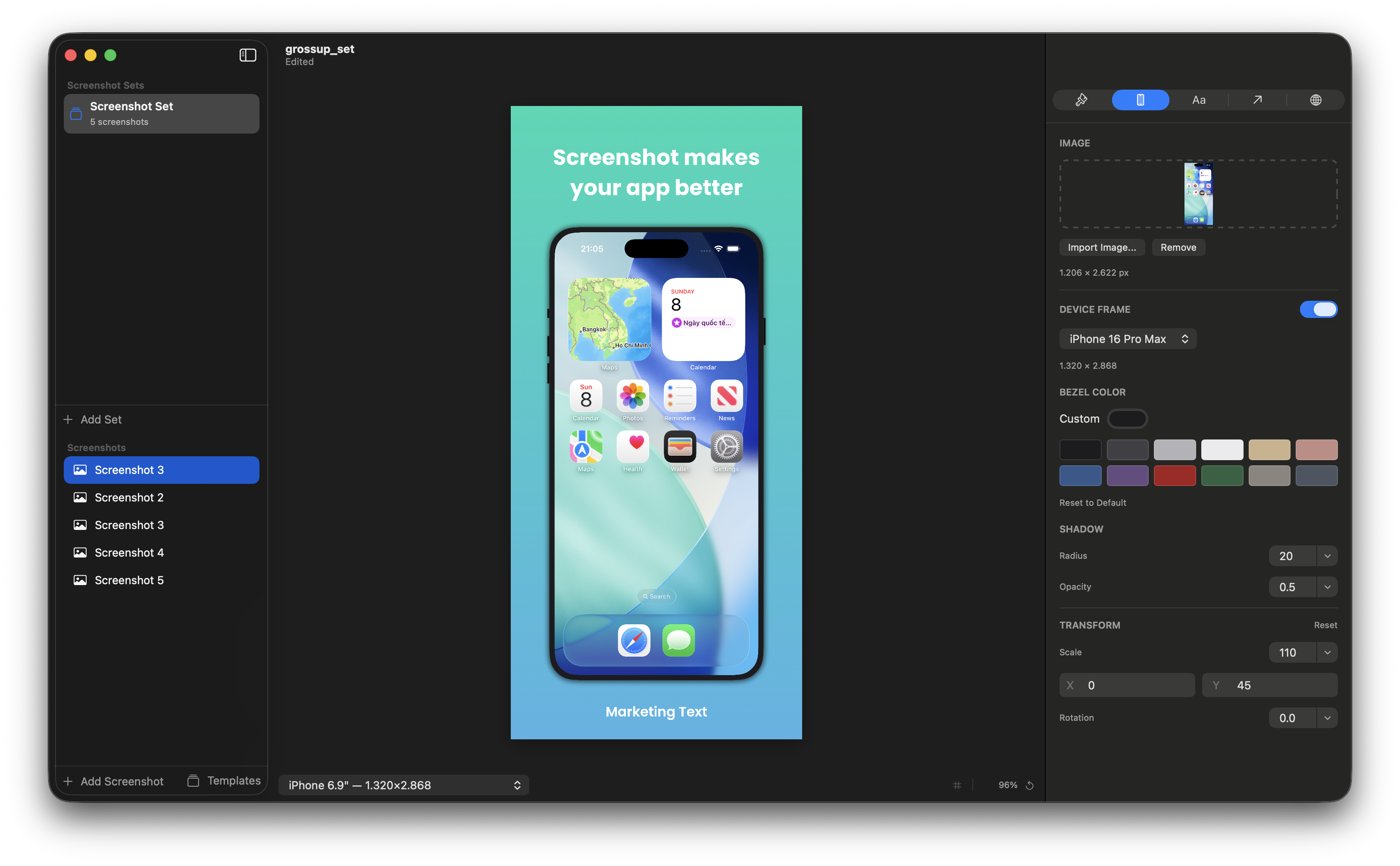1400x866 pixels.
Task: Switch to the Aa text styling tab
Action: (1200, 100)
